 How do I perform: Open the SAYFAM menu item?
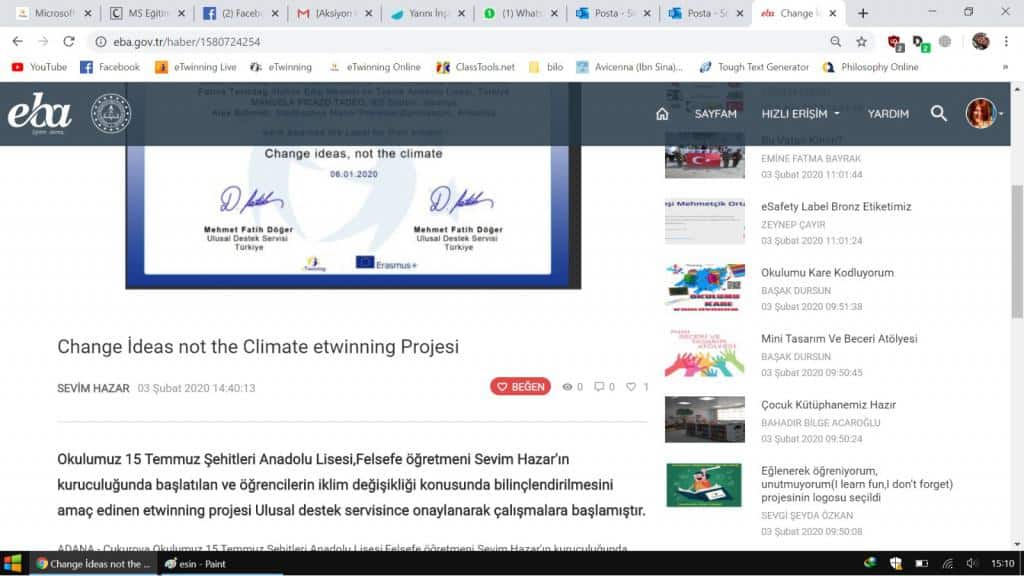point(715,114)
